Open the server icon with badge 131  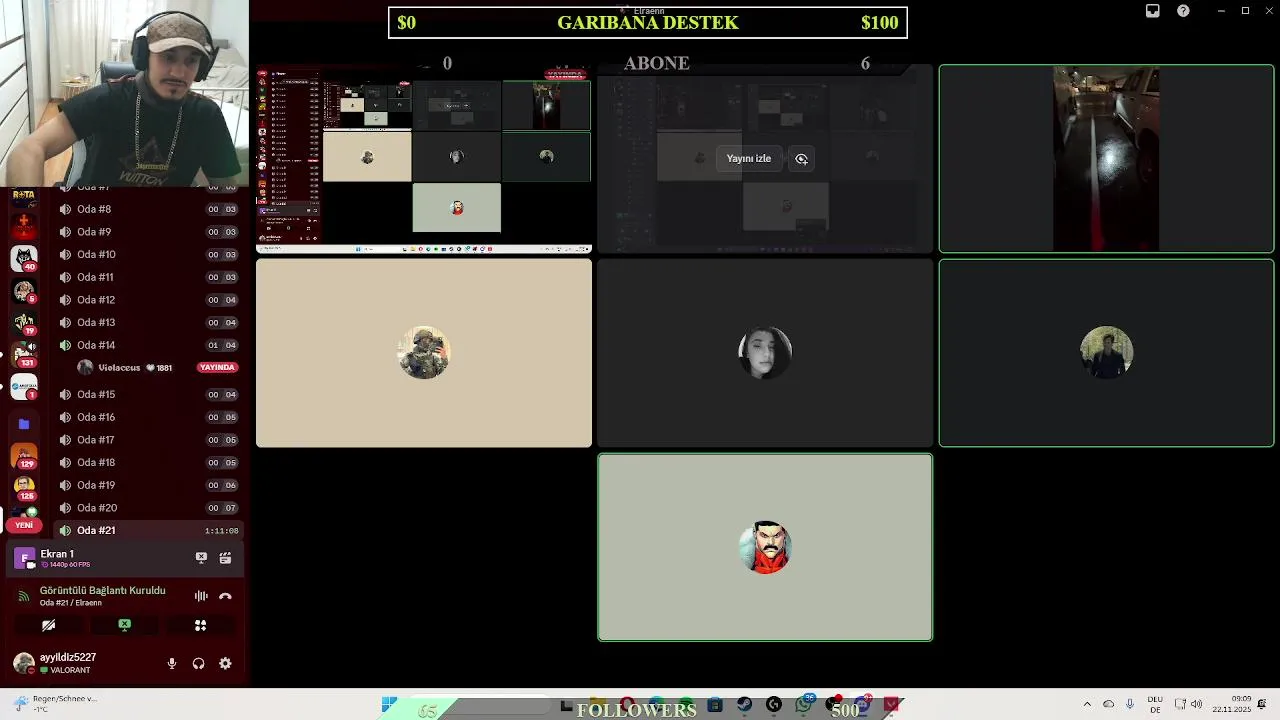(24, 354)
